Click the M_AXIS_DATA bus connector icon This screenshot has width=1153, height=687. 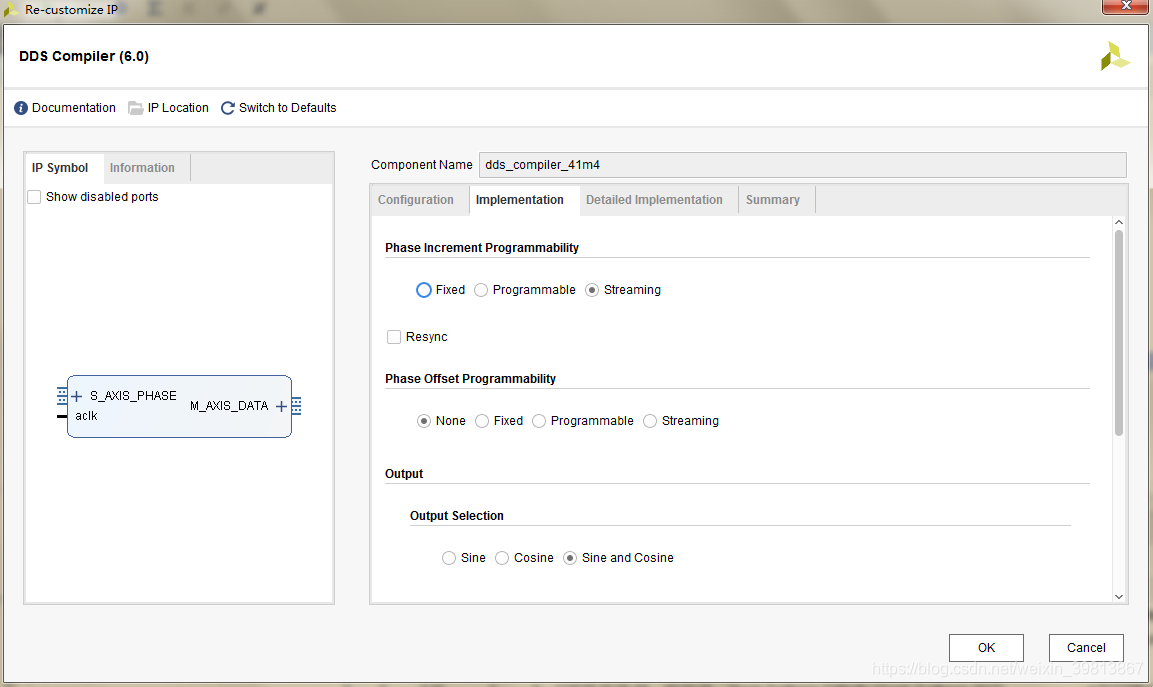(296, 405)
